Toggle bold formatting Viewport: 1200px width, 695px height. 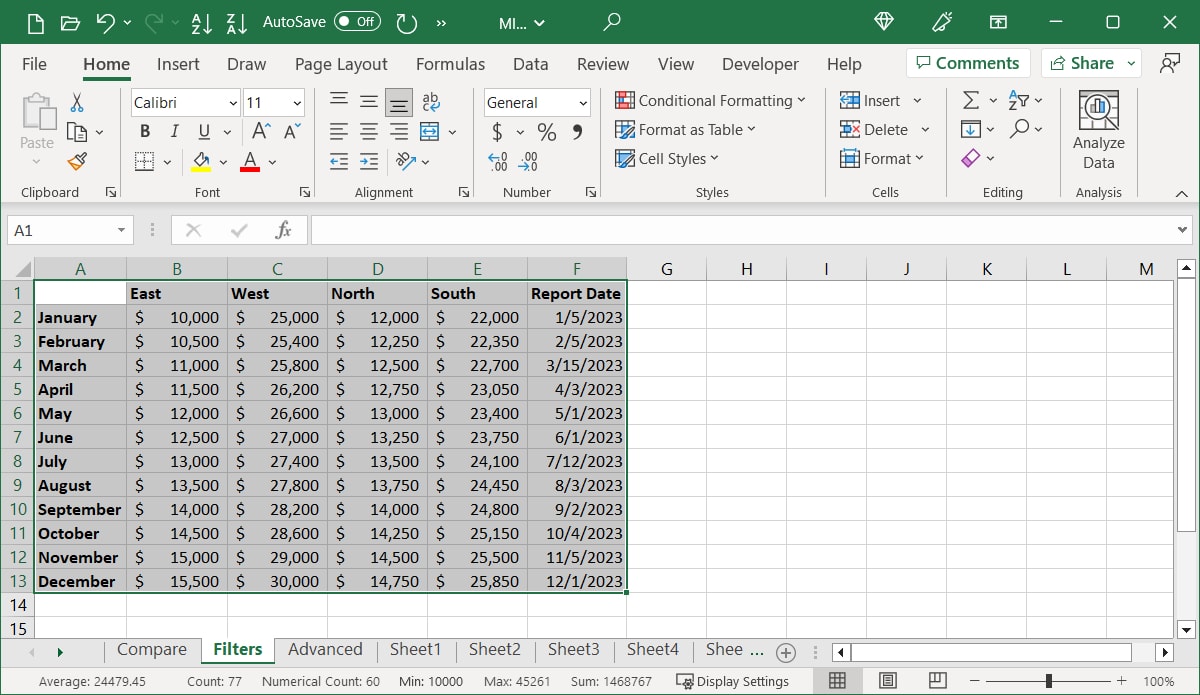[143, 130]
